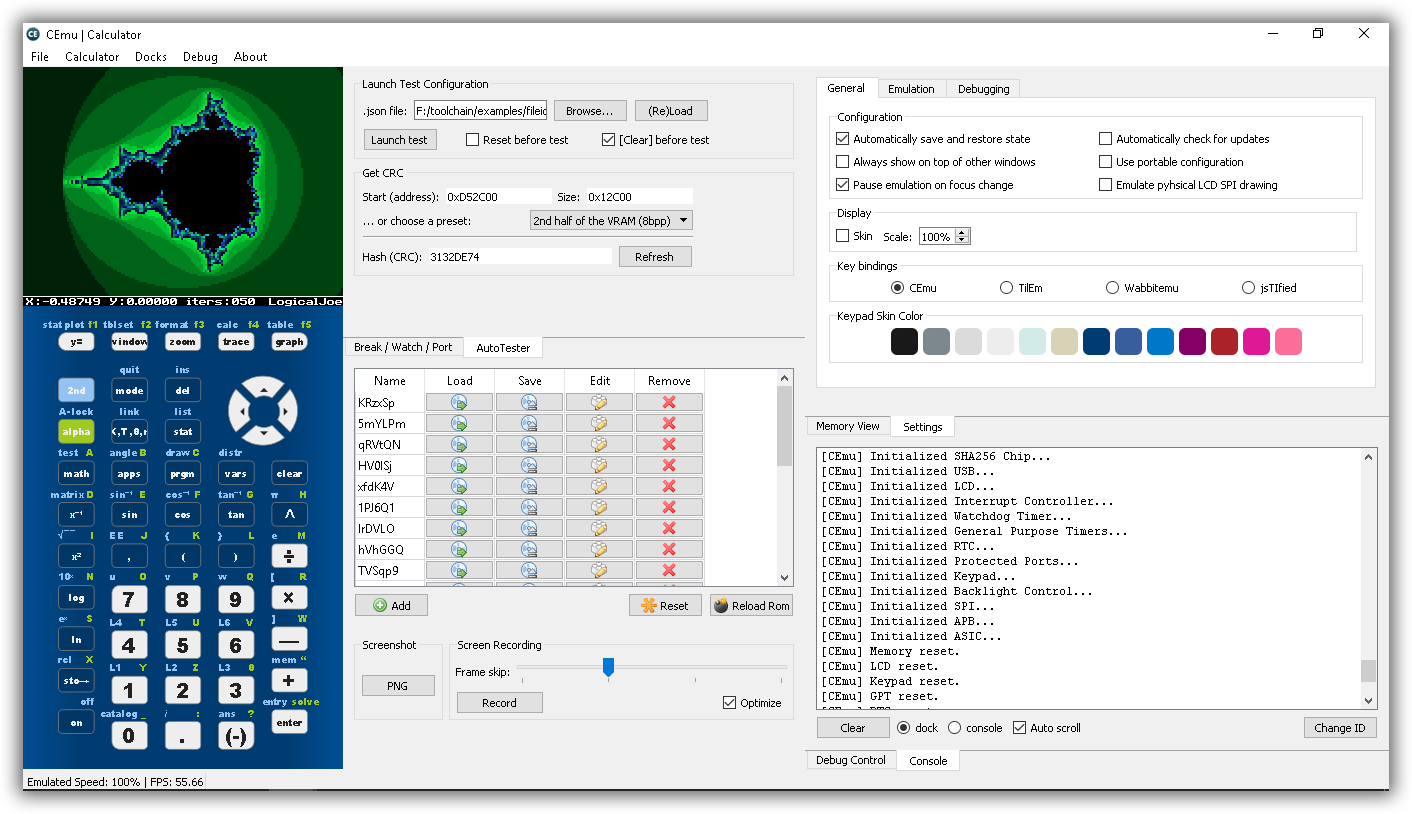Click the .json file path input field
The width and height of the screenshot is (1412, 814).
click(478, 110)
